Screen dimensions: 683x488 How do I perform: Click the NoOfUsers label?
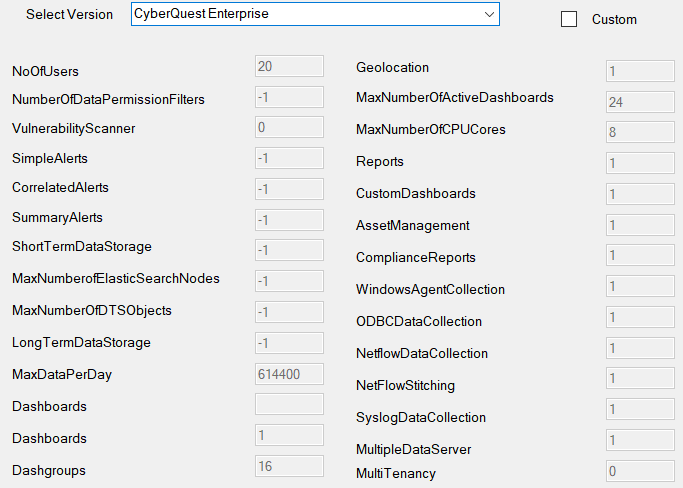[45, 71]
